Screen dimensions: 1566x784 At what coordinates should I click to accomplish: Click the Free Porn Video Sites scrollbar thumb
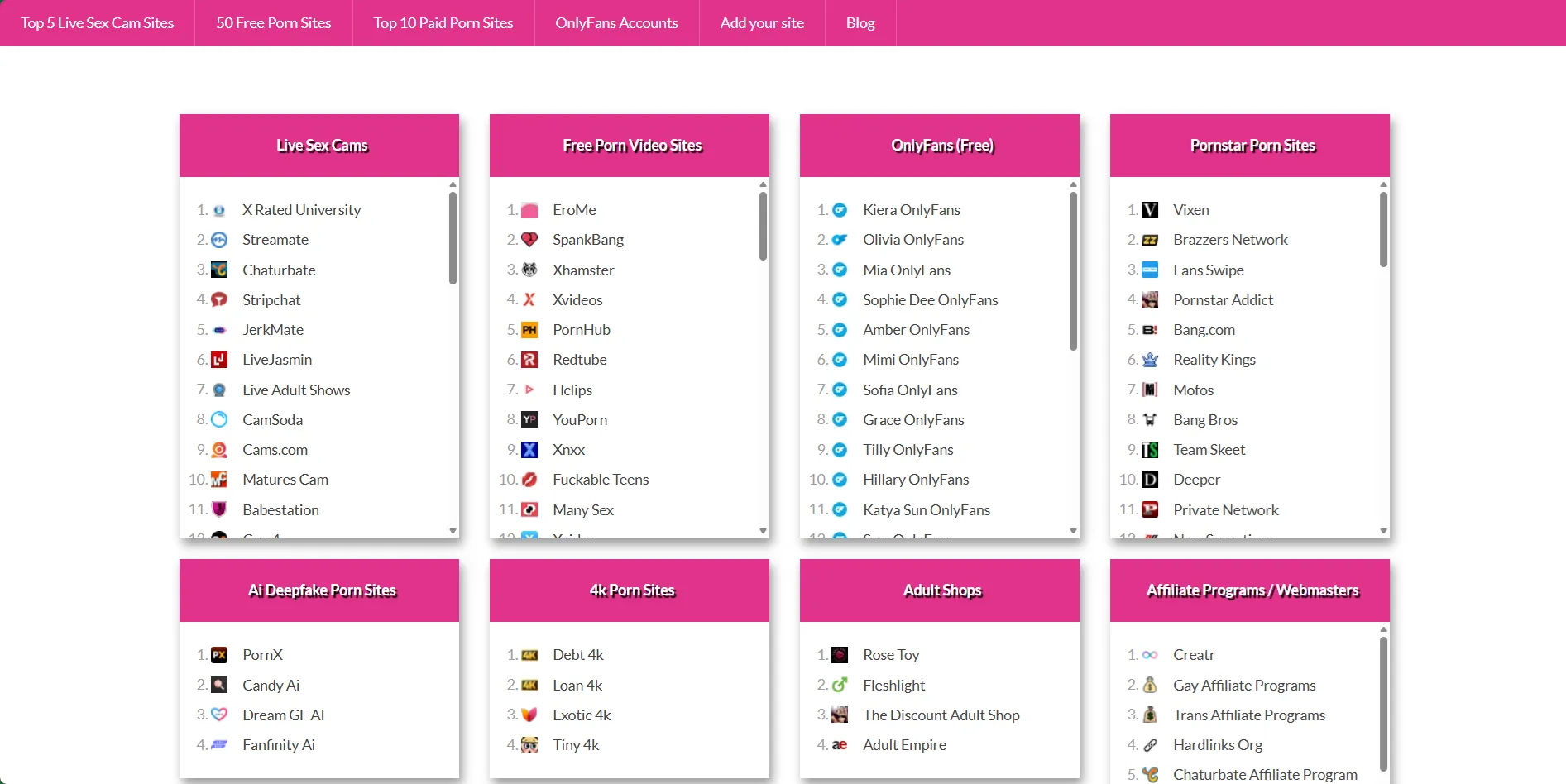pos(763,226)
